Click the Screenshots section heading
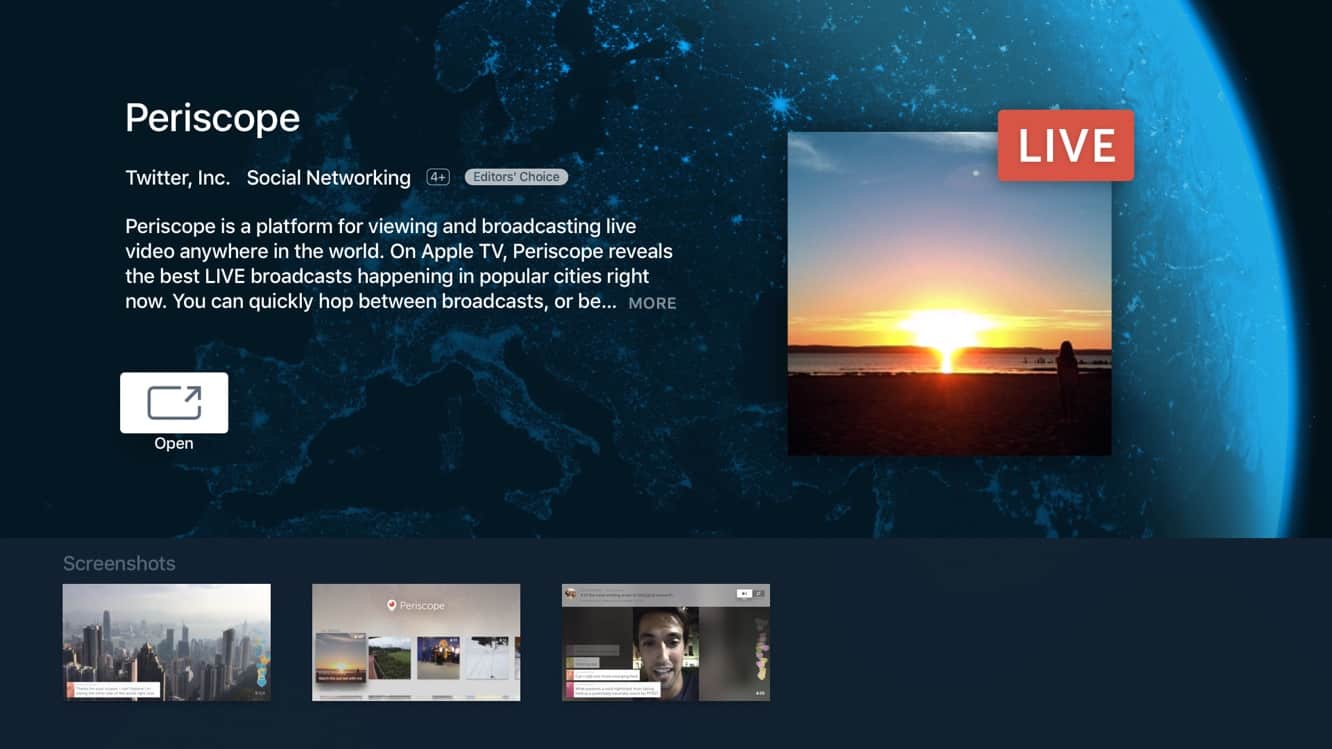The height and width of the screenshot is (749, 1332). pyautogui.click(x=119, y=563)
